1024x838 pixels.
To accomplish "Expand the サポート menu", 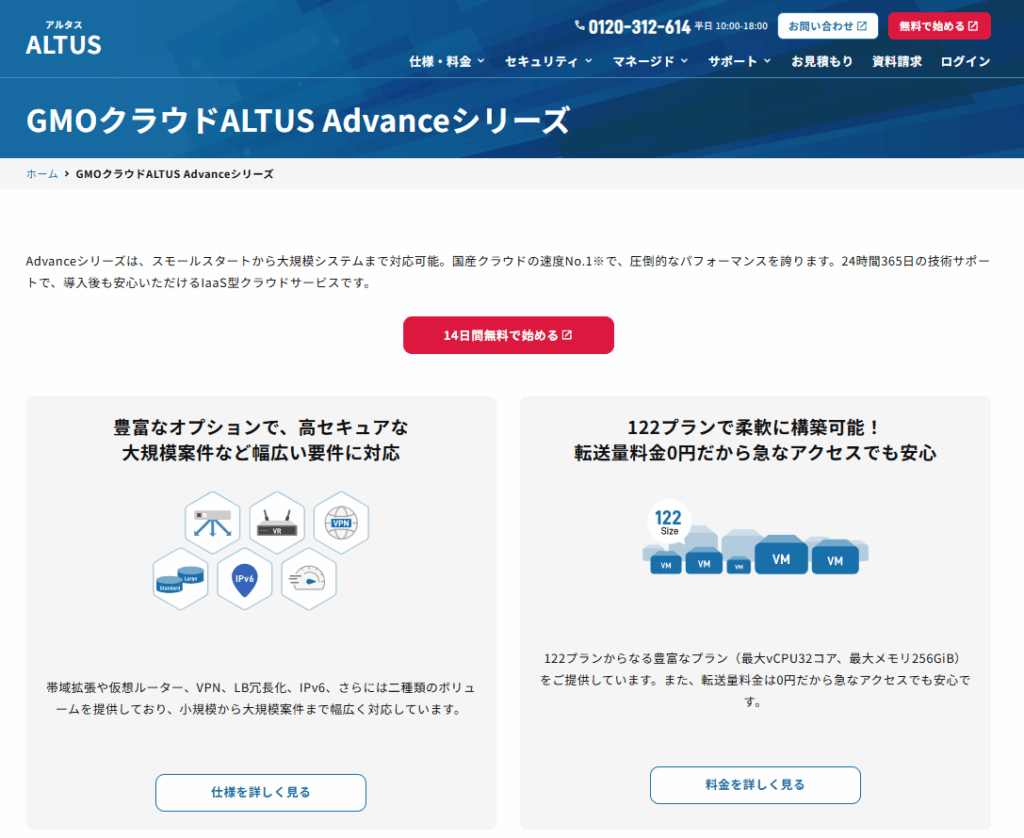I will pyautogui.click(x=739, y=61).
